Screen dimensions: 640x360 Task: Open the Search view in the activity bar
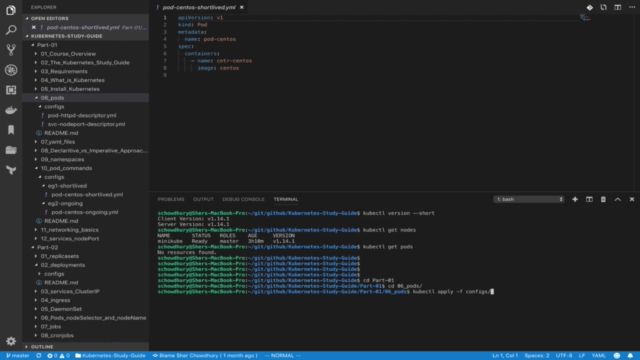[11, 30]
